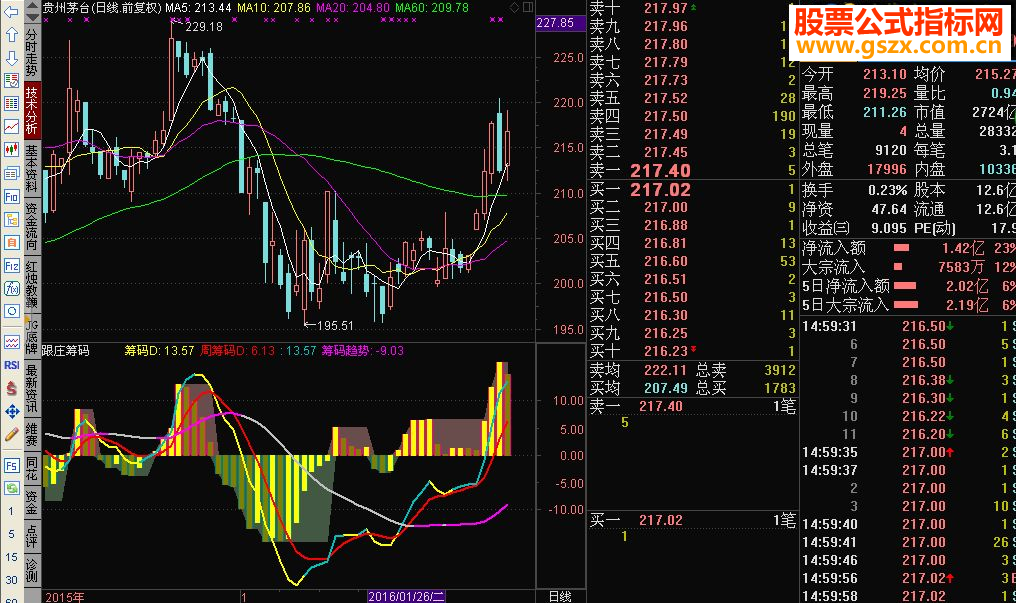Click the 跟庄筹码 indicator name
1016x603 pixels.
click(x=65, y=350)
